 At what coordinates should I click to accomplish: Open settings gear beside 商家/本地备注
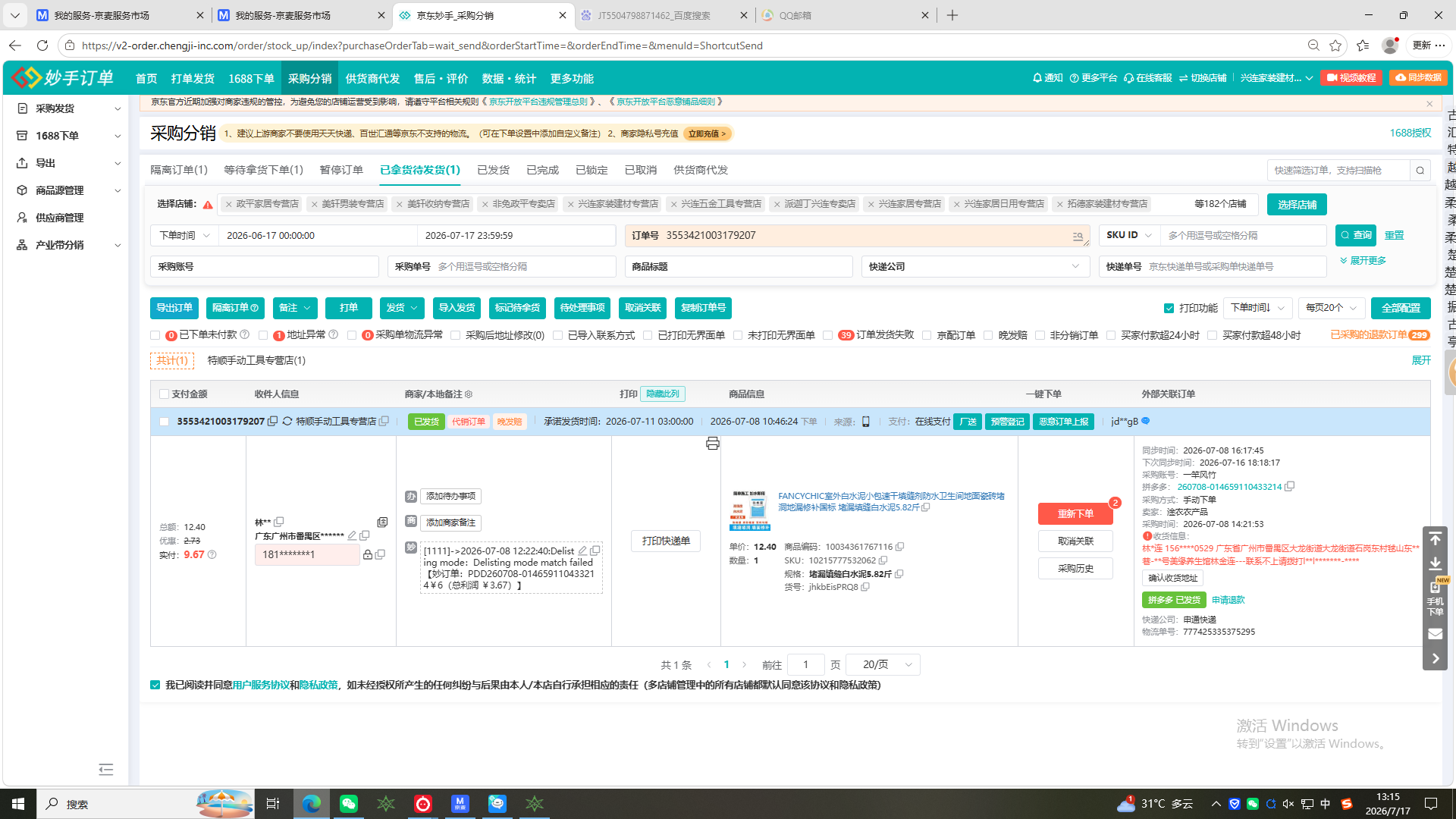click(469, 394)
